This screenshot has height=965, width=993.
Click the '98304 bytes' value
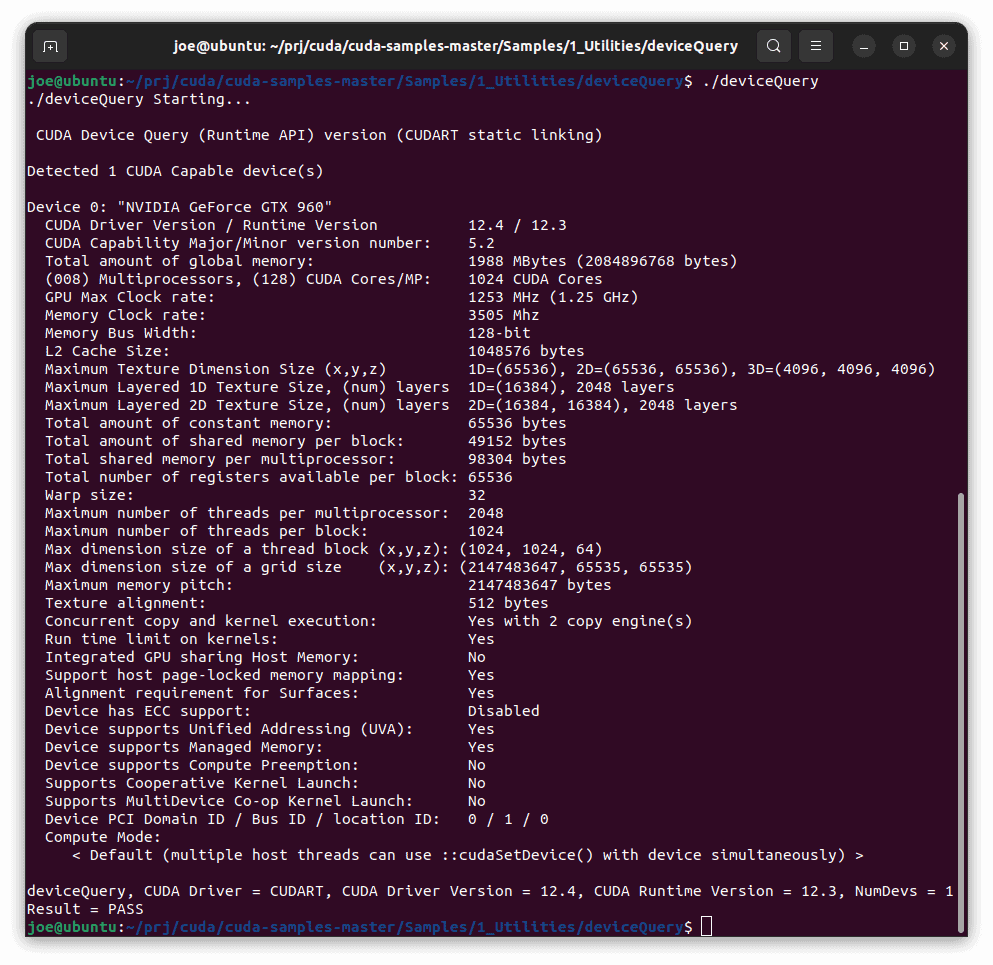click(517, 459)
